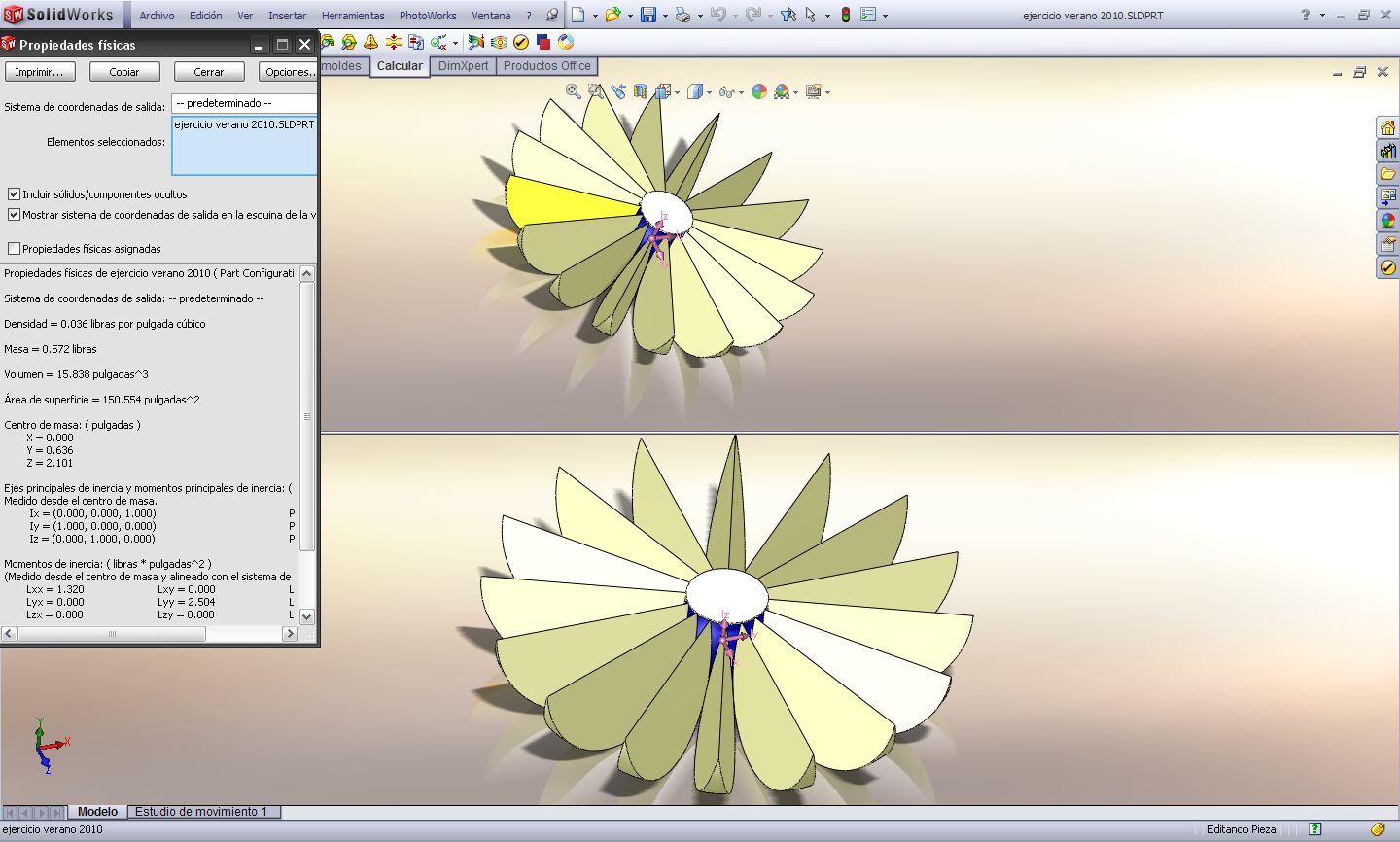Image resolution: width=1400 pixels, height=842 pixels.
Task: Switch to the Productos Office tab
Action: tap(546, 66)
